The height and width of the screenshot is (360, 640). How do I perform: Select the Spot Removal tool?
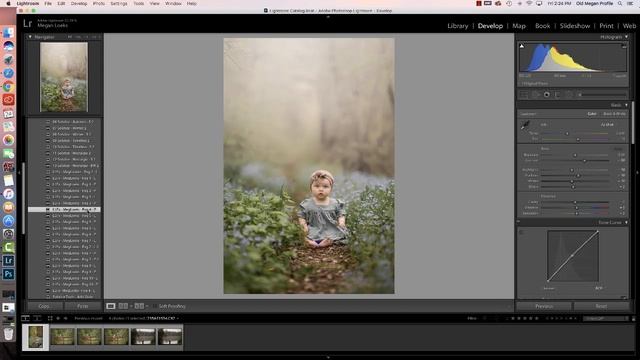click(x=536, y=95)
